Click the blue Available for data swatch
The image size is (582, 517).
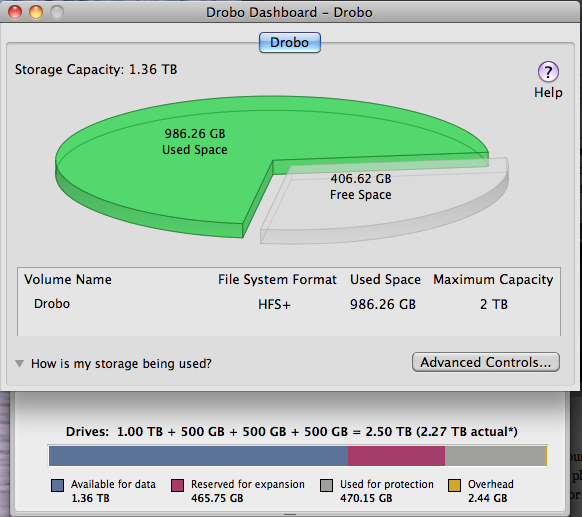tap(58, 485)
